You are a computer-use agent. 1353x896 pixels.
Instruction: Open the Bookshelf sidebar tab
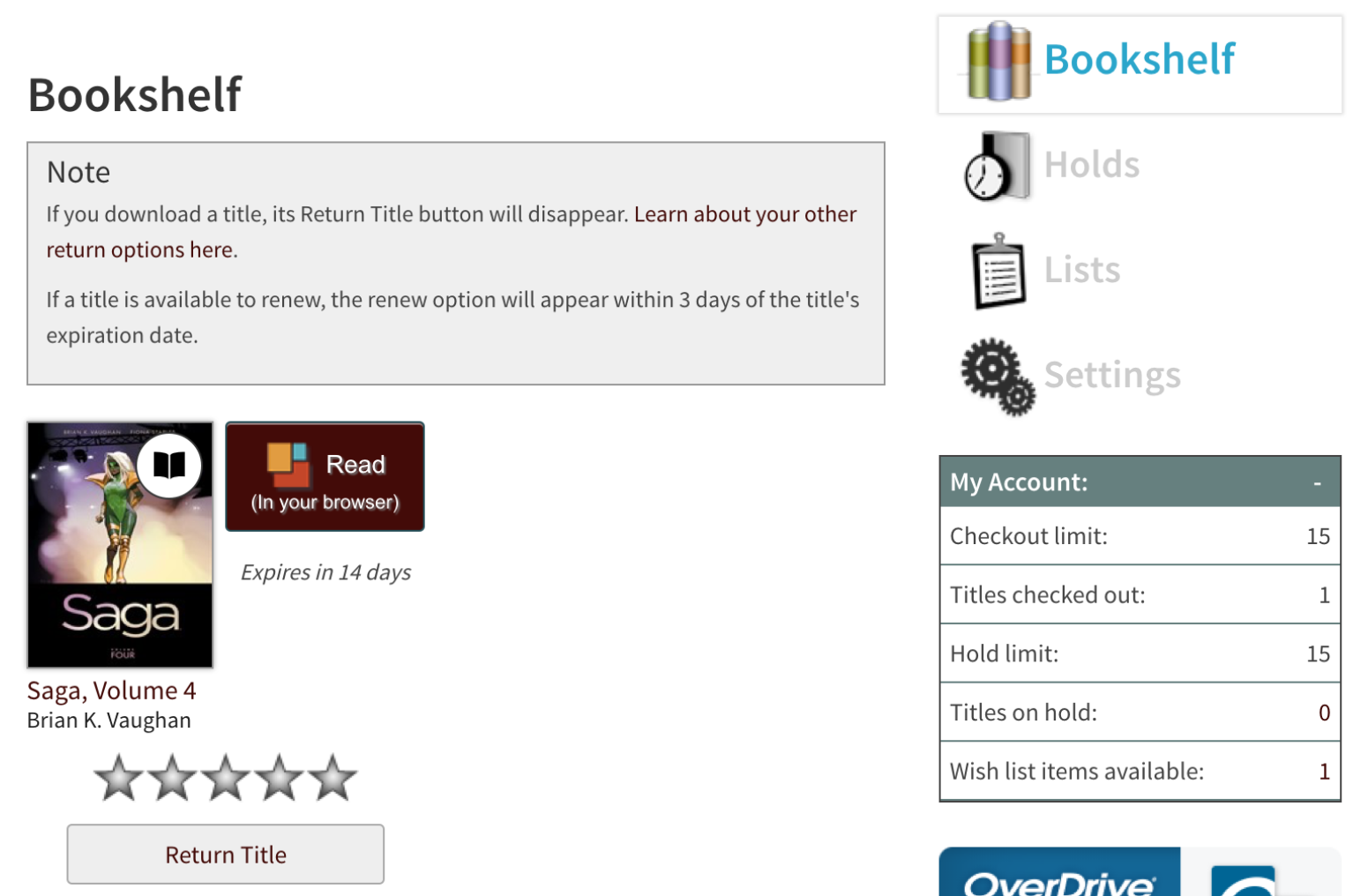point(1140,64)
